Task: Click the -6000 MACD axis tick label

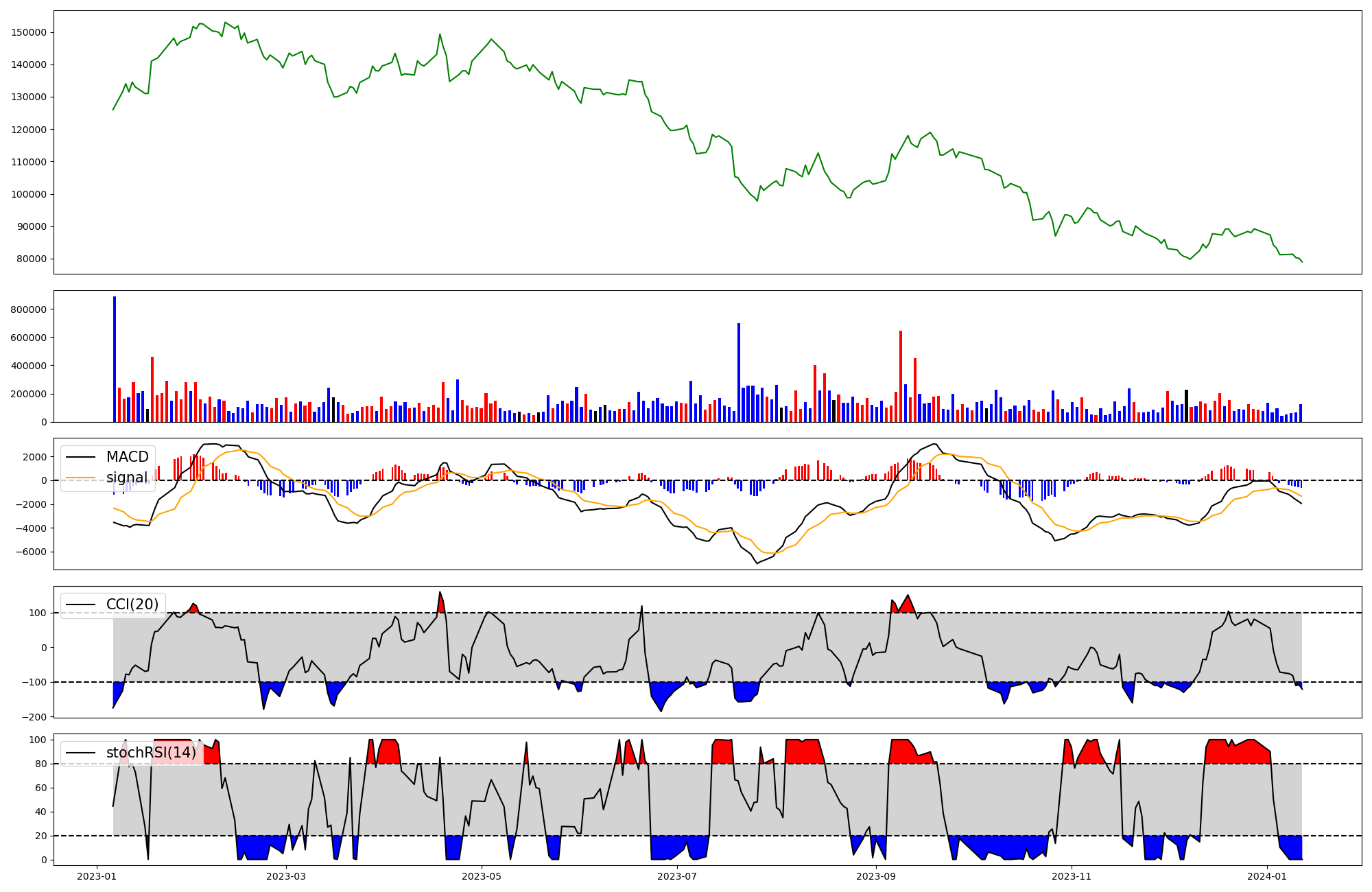Action: point(32,552)
